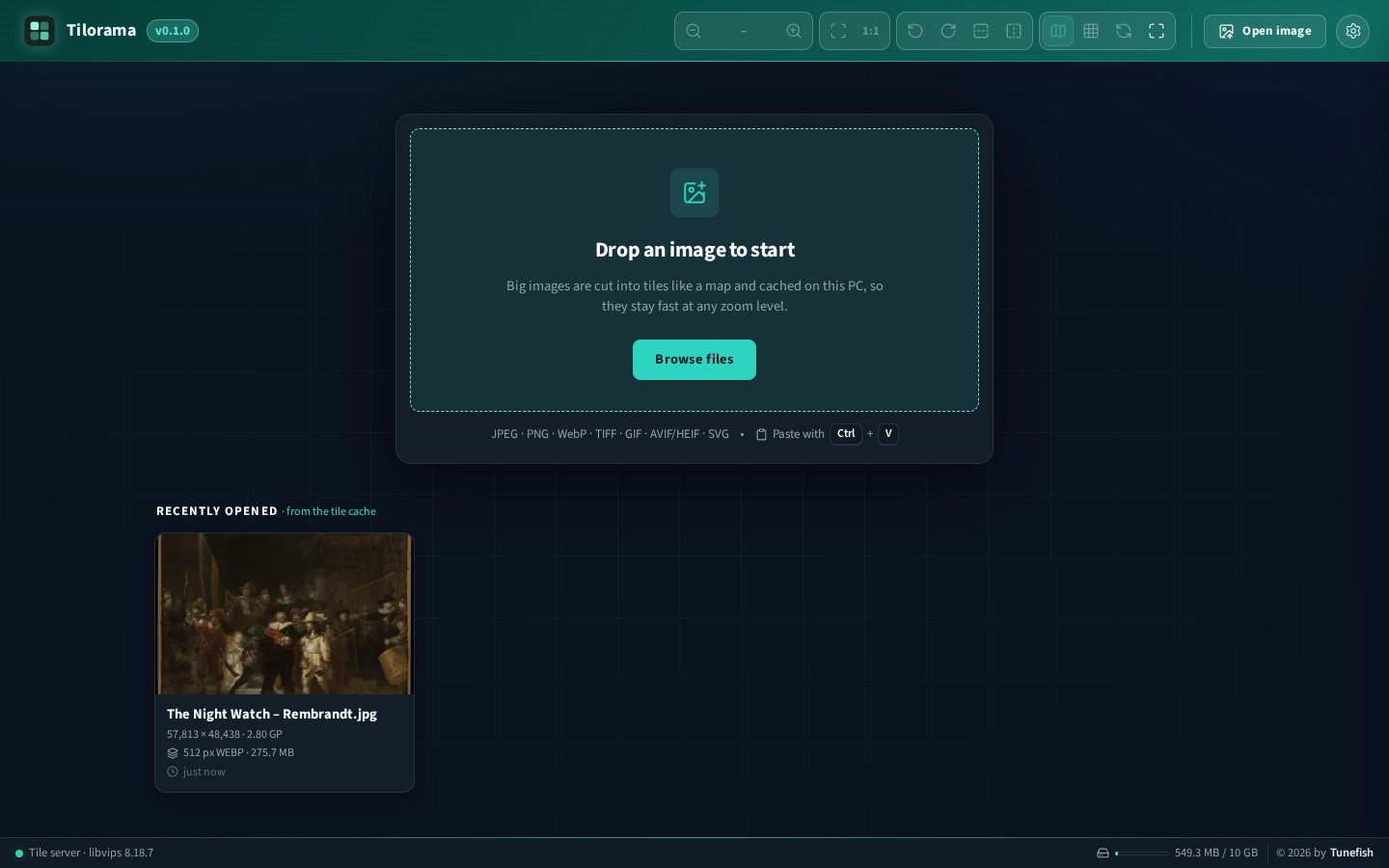
Task: Click the '549.3 MB / 10 GB' cache text
Action: pos(1216,853)
